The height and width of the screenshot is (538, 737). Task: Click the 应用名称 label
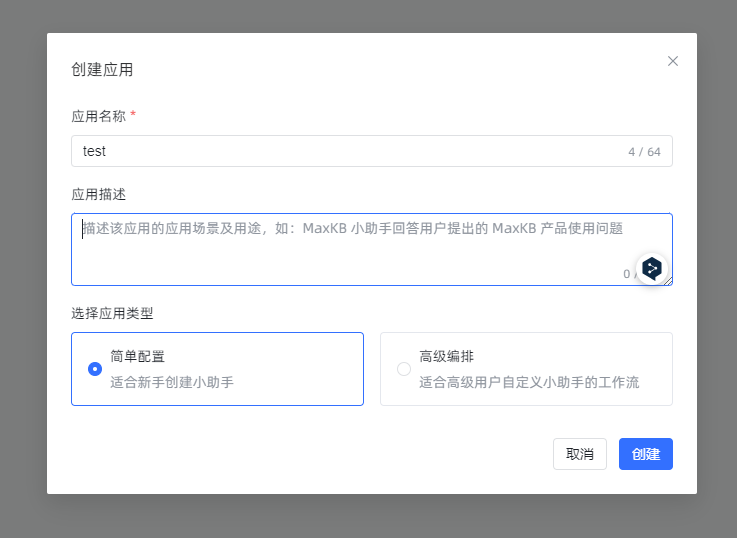(98, 116)
